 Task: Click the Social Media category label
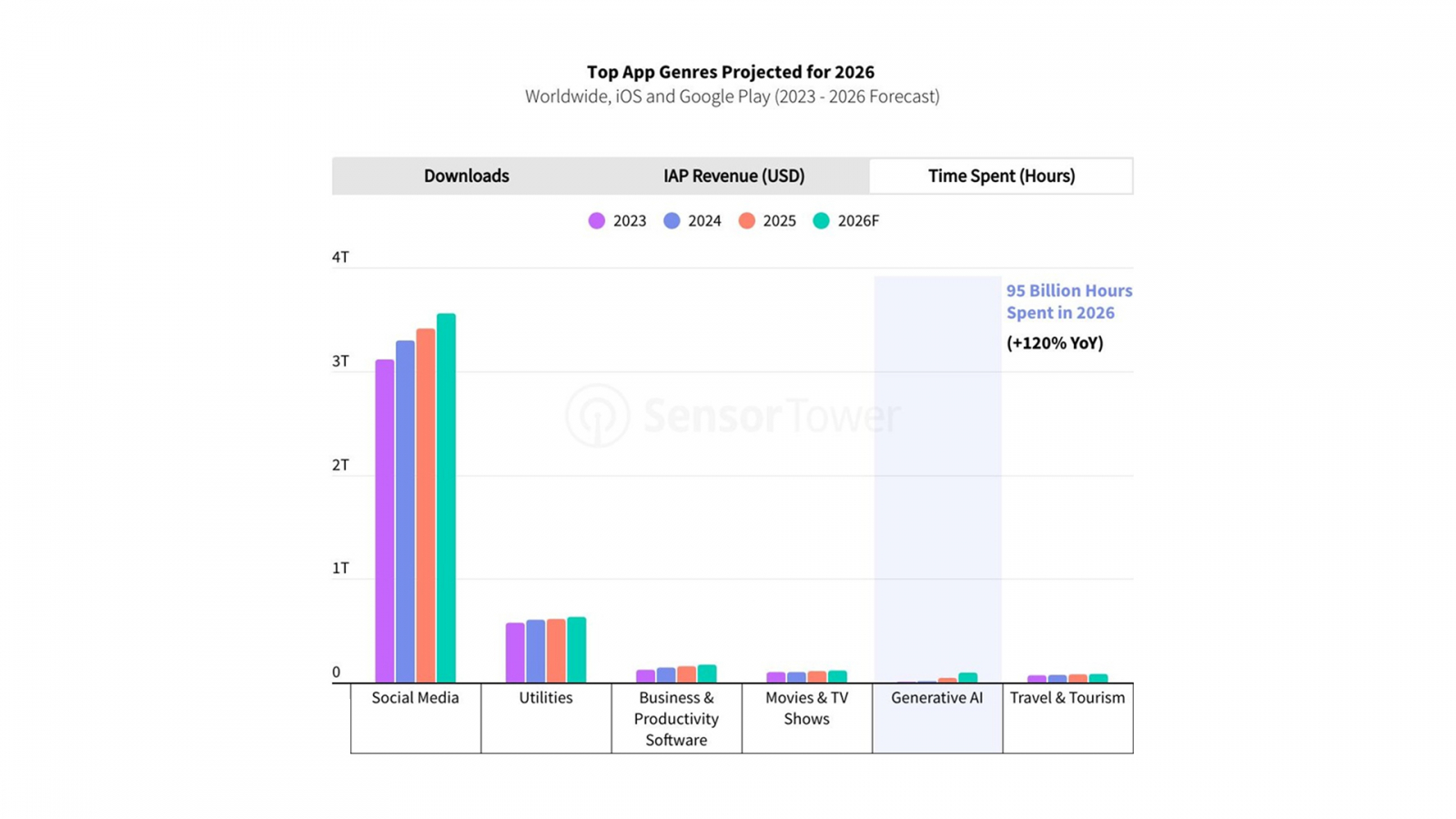415,698
